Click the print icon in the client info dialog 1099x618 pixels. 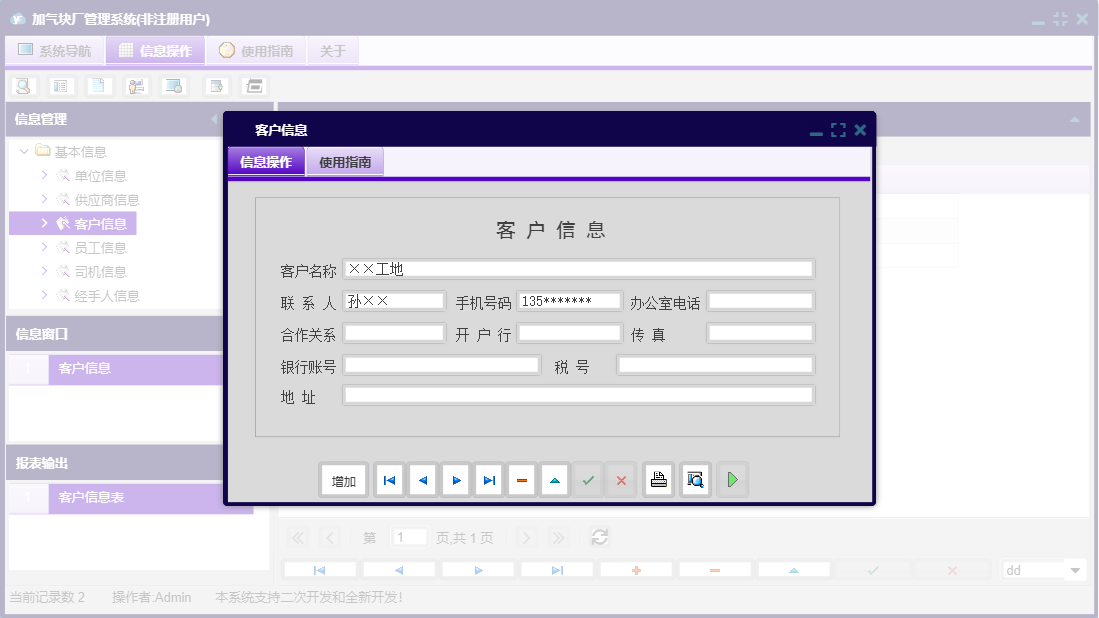658,480
